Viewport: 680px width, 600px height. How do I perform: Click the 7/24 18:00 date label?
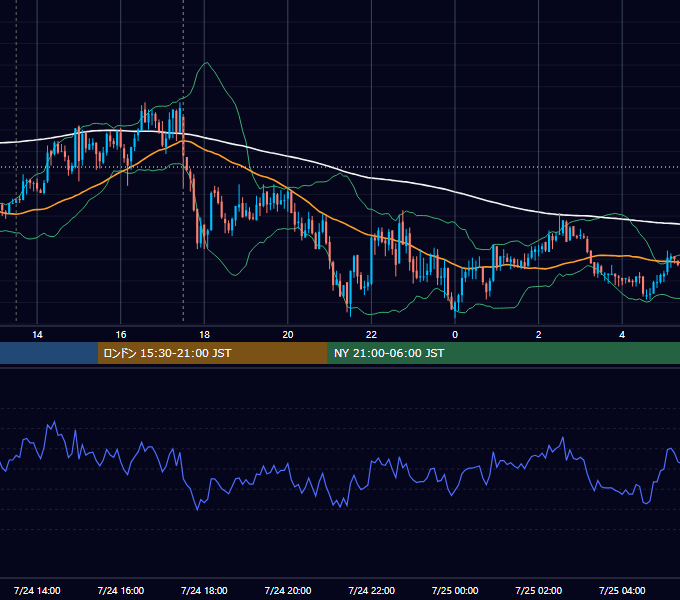point(204,590)
